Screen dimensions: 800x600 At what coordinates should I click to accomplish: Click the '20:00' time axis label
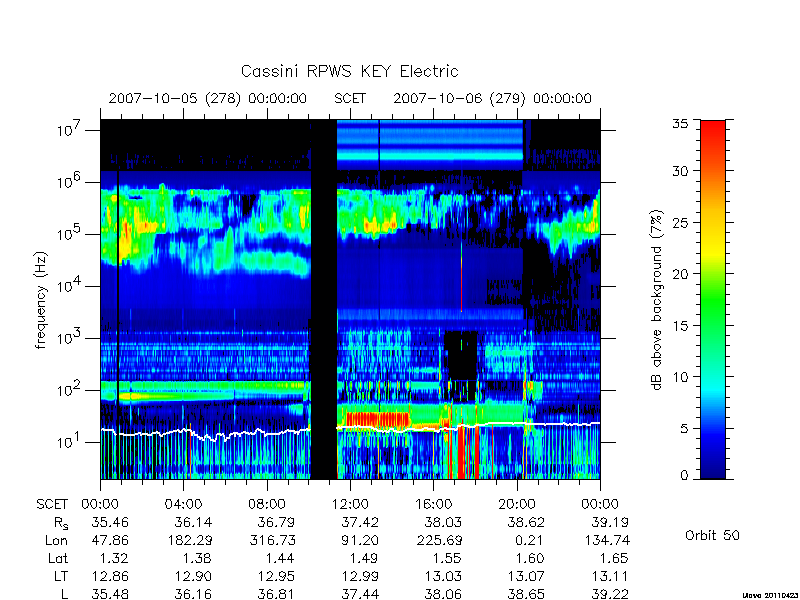(517, 505)
